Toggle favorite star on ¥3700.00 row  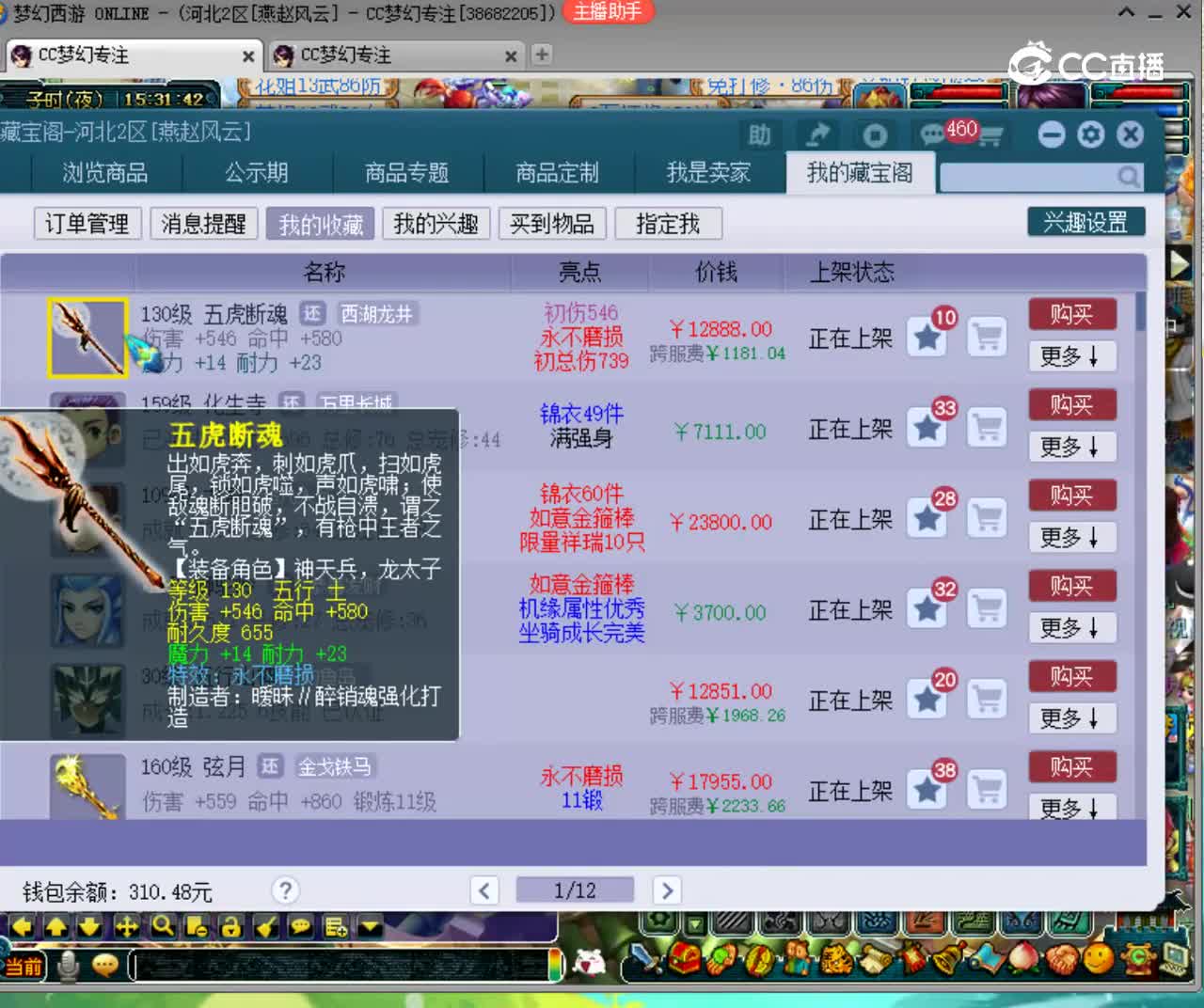point(927,608)
